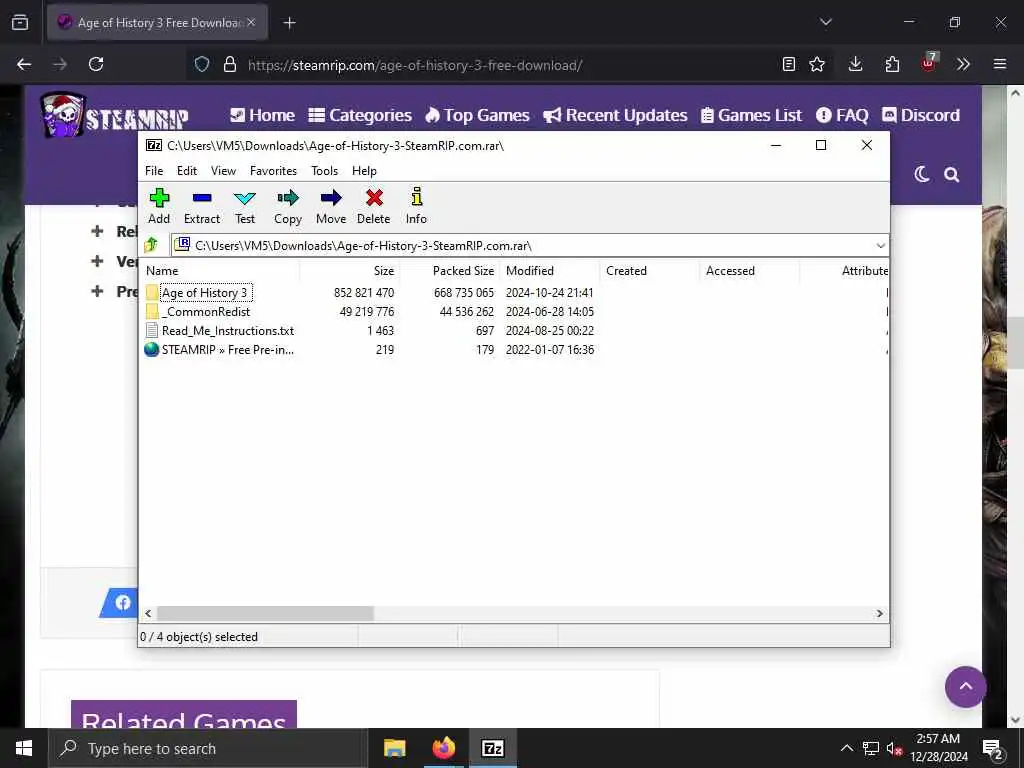
Task: Open the Home link on SteamRIP
Action: click(x=263, y=115)
